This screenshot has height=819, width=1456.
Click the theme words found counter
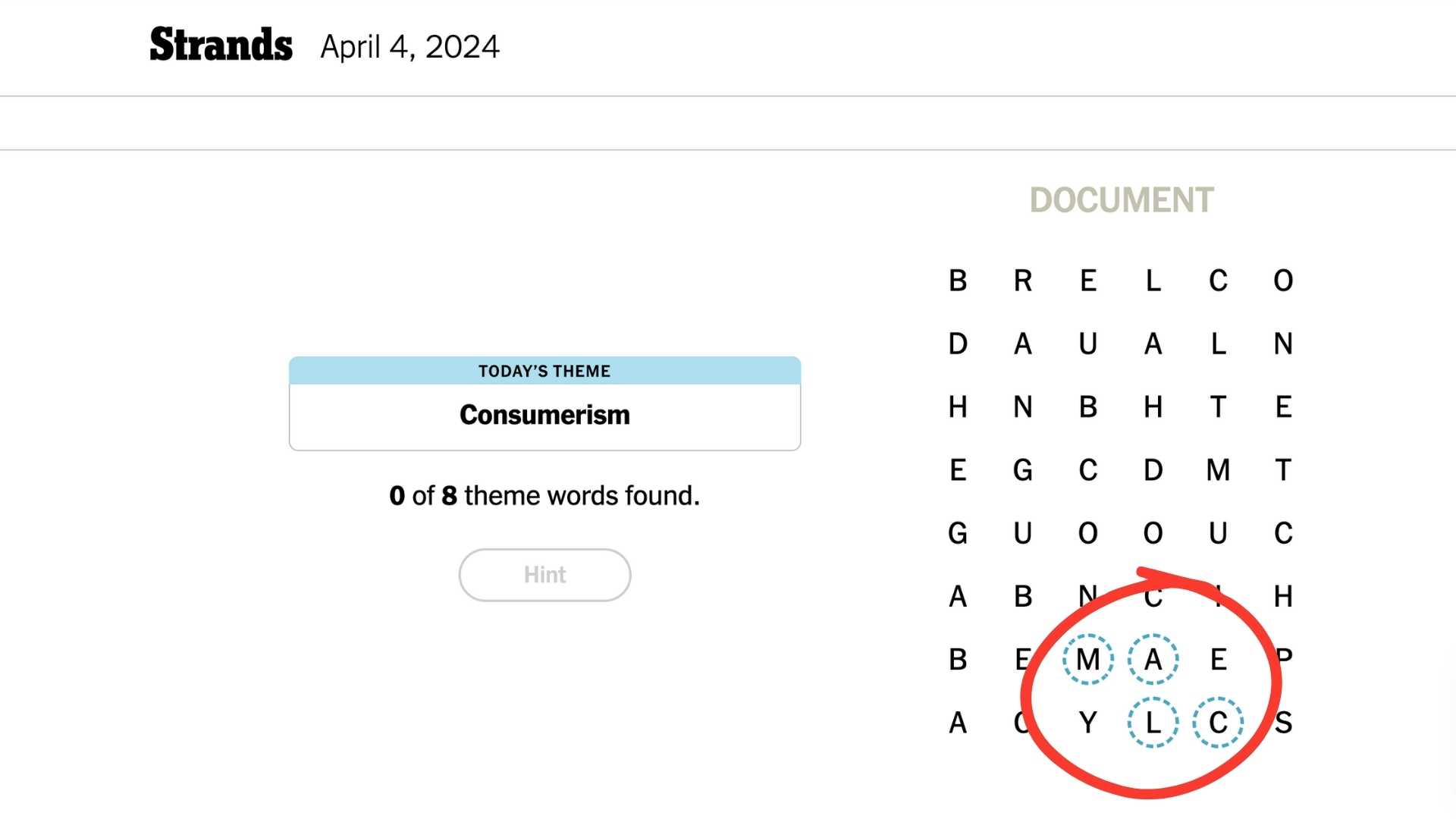tap(544, 496)
